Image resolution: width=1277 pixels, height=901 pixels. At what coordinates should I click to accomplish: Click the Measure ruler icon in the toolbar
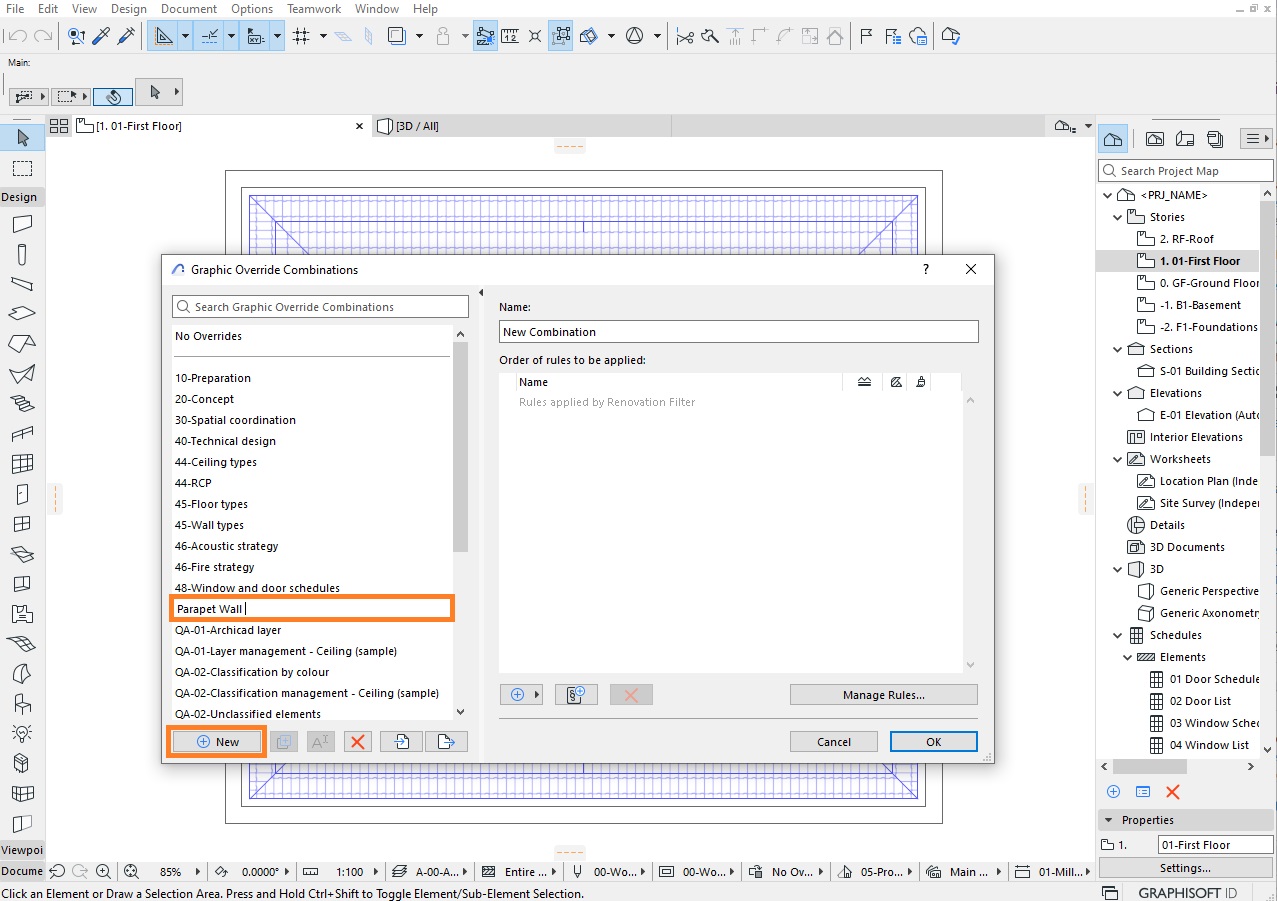(x=510, y=36)
